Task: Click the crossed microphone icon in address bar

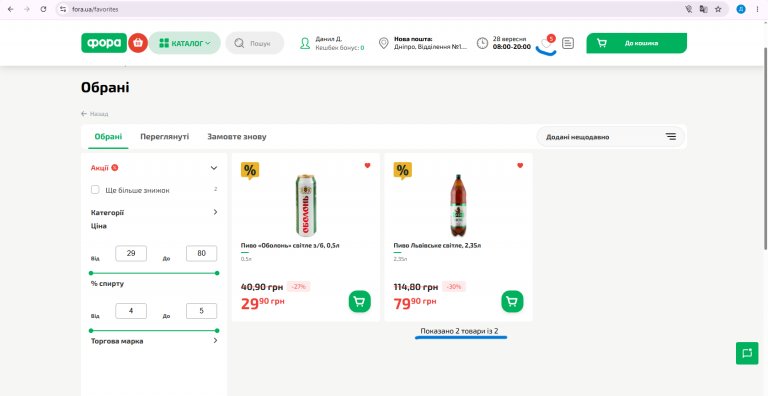Action: 689,9
